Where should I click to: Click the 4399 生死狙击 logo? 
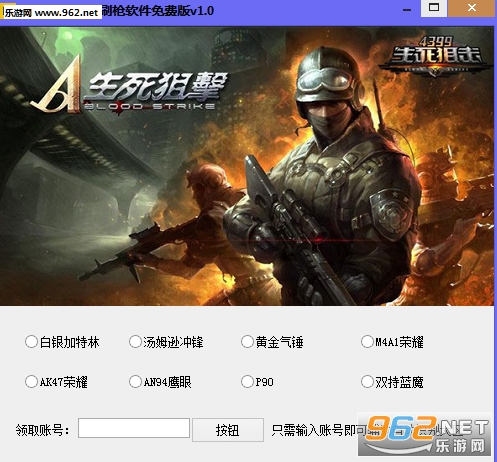tap(436, 56)
